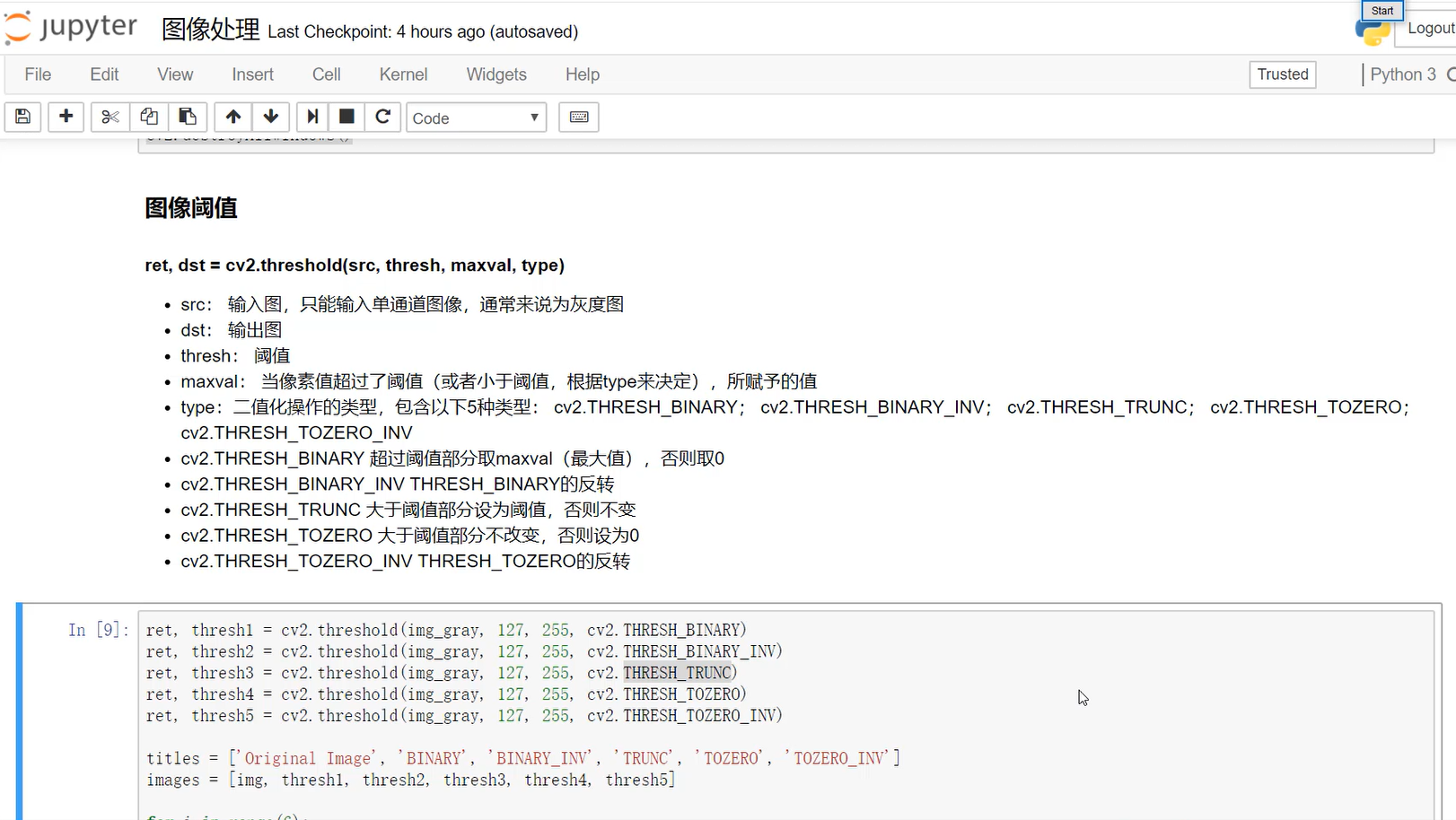1456x820 pixels.
Task: Open the command palette keyboard icon
Action: point(579,118)
